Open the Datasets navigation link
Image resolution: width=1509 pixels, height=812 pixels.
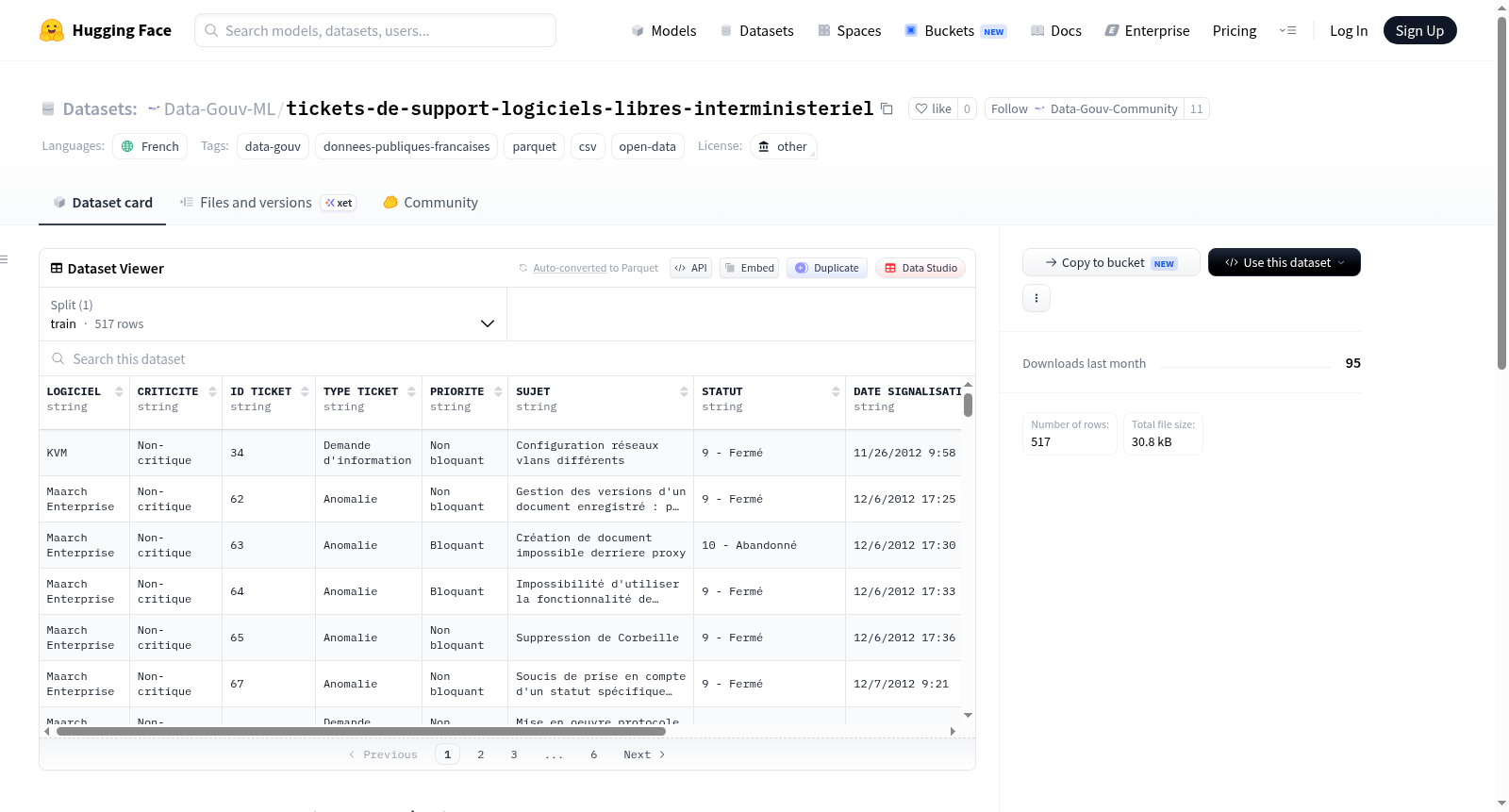coord(756,30)
